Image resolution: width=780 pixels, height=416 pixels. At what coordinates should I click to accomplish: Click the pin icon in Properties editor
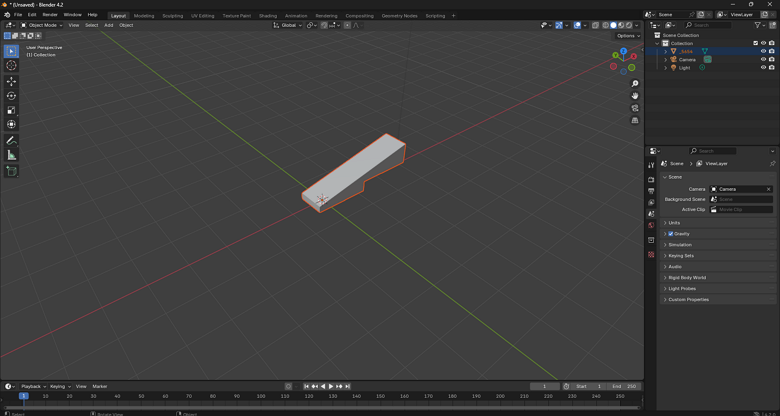click(772, 164)
